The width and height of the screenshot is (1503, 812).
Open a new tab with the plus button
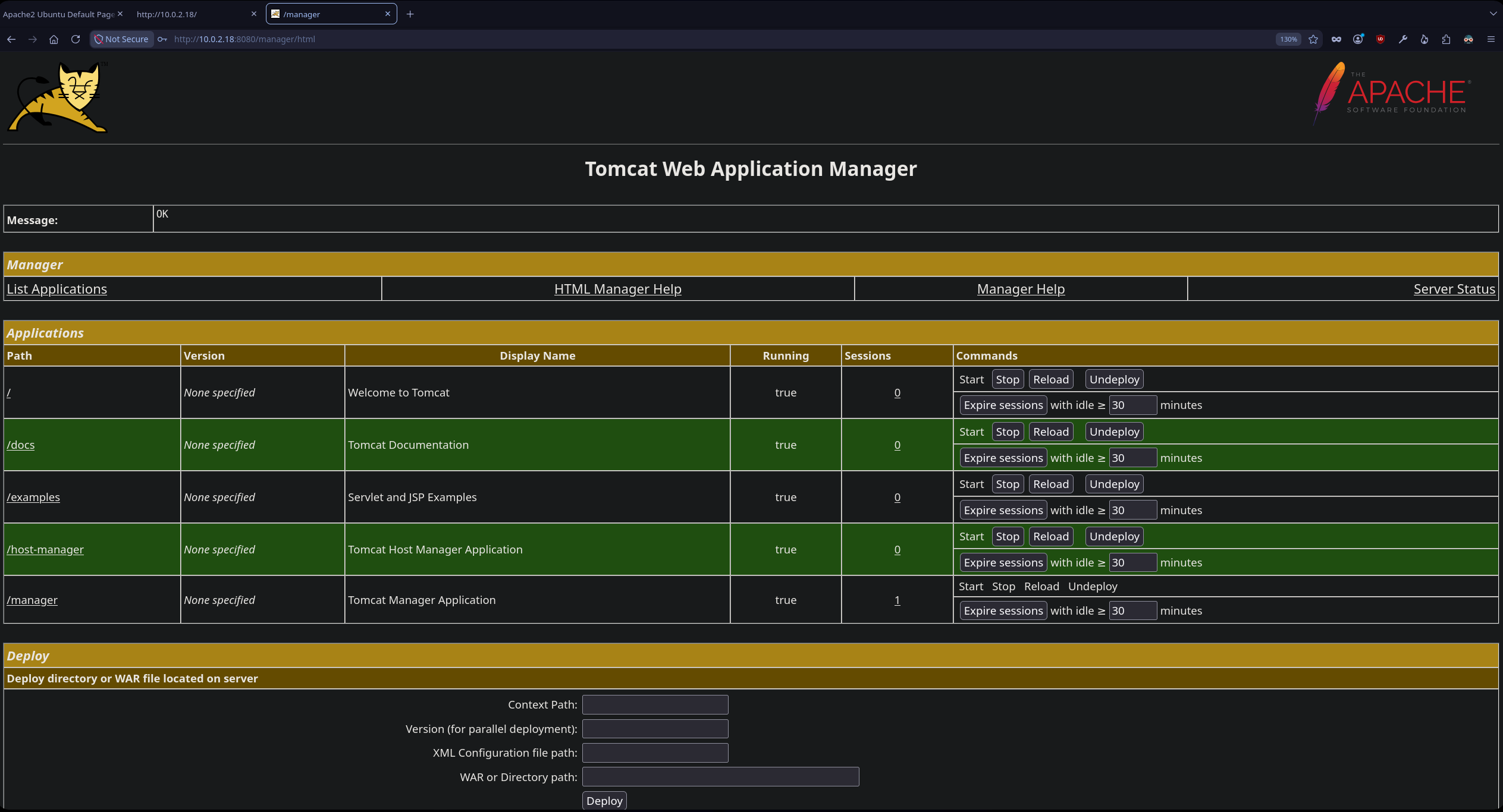410,14
